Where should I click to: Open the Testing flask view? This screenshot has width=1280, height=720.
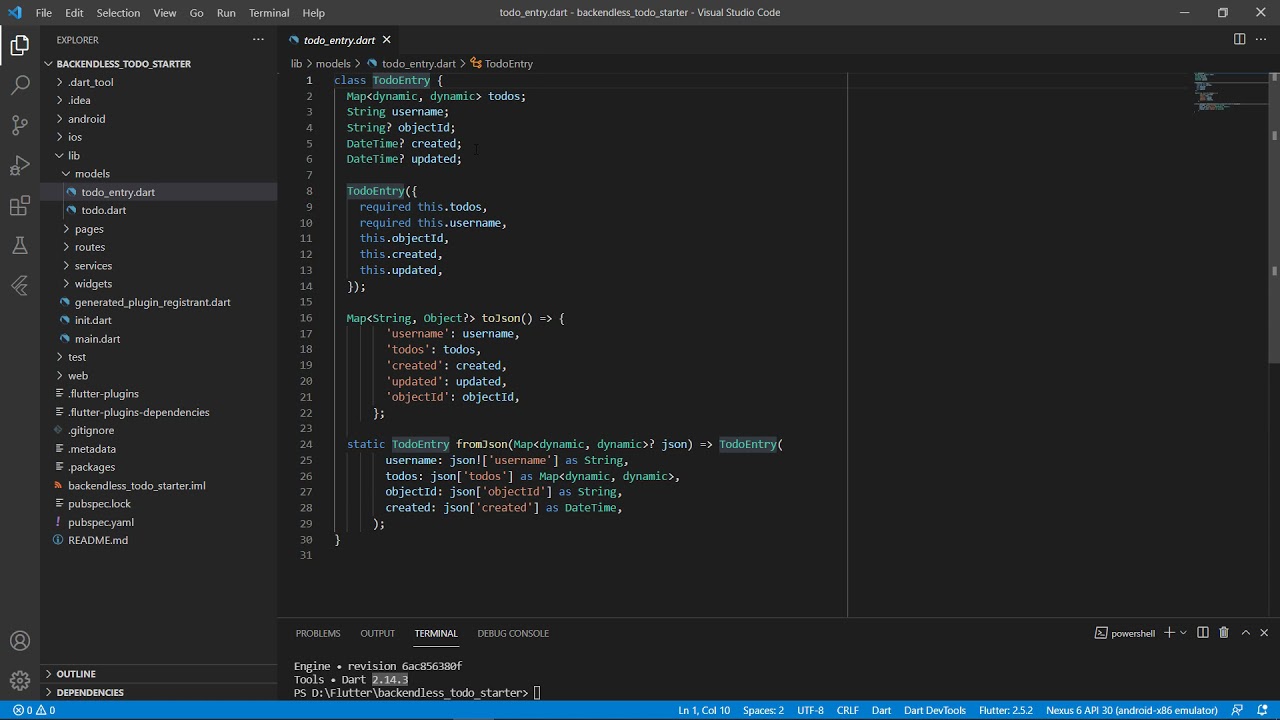[20, 246]
